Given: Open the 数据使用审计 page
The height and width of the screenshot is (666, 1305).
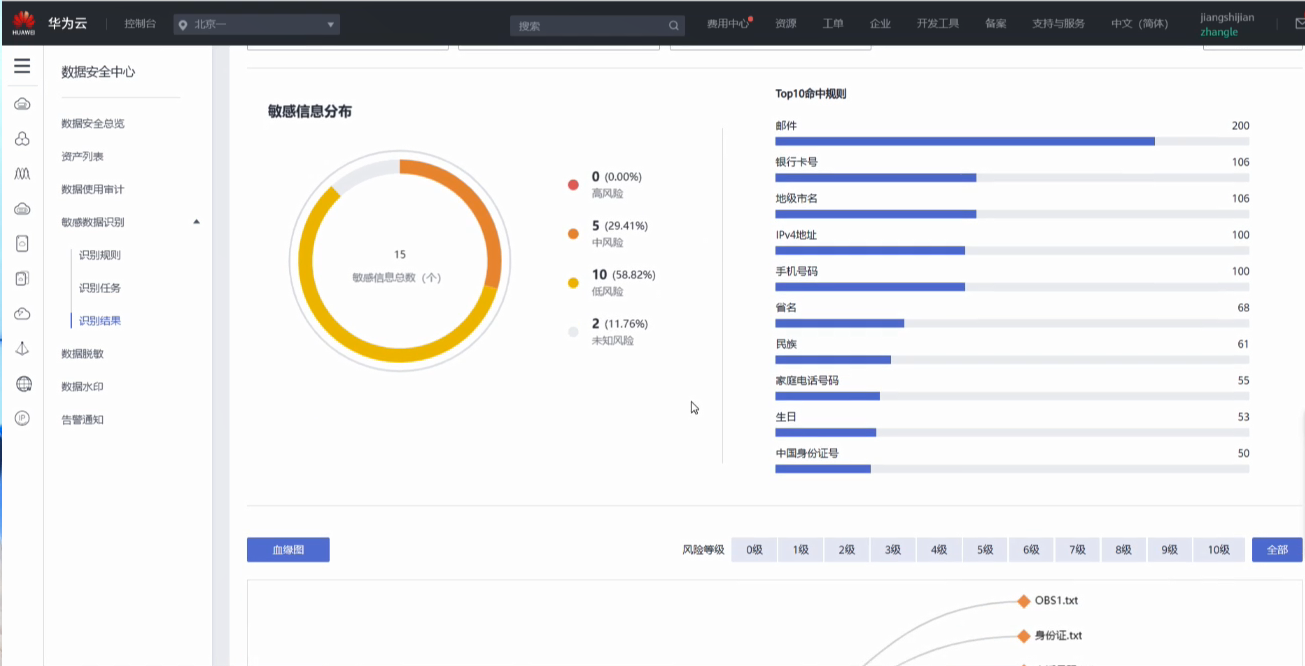Looking at the screenshot, I should coord(93,190).
